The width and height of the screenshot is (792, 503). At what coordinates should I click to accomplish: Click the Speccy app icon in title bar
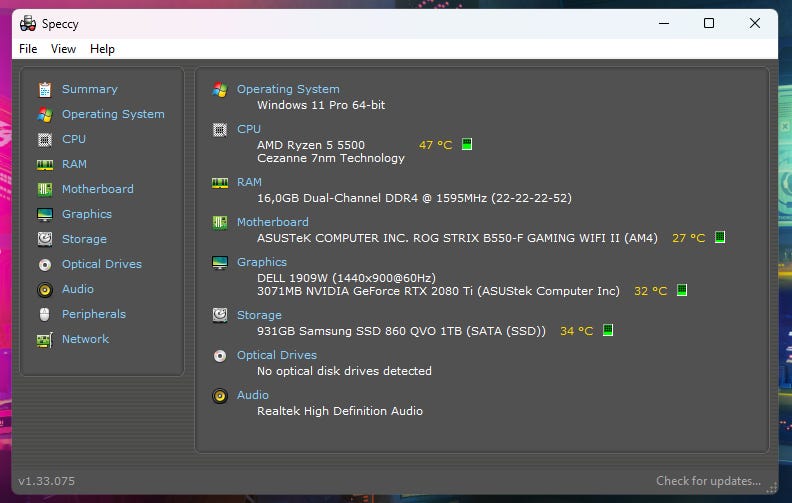[x=28, y=23]
